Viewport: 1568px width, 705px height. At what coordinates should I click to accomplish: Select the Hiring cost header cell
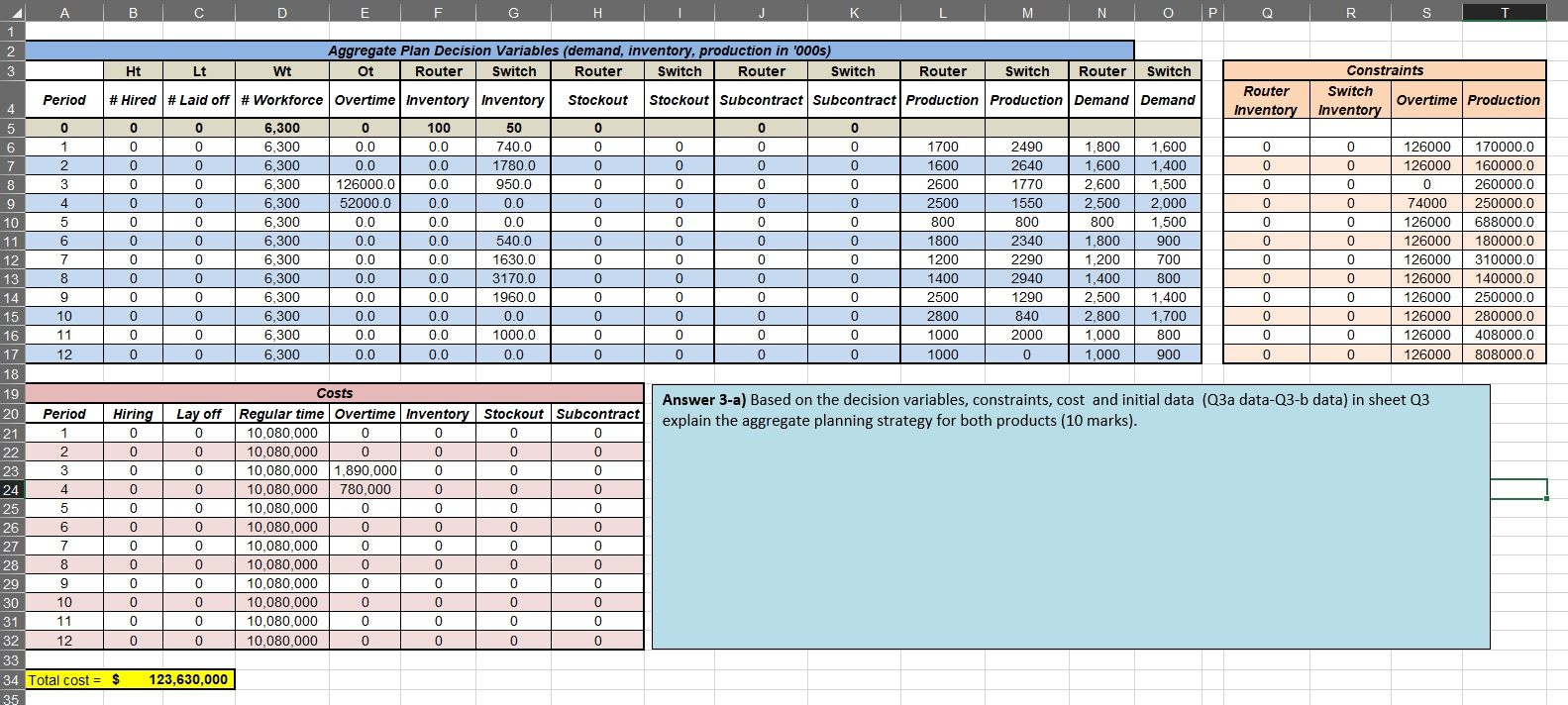pyautogui.click(x=133, y=414)
